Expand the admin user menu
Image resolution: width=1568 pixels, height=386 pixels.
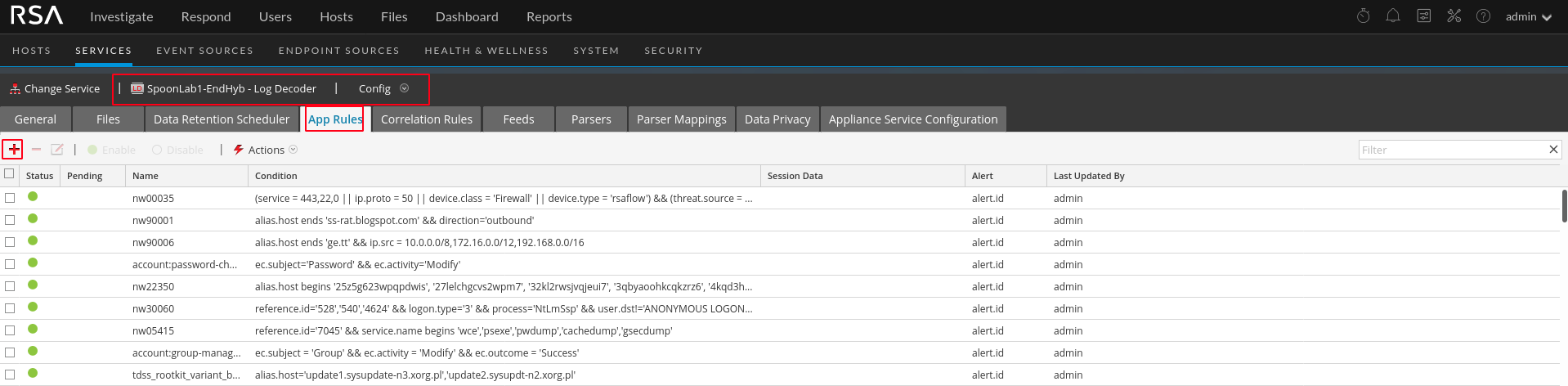coord(1528,16)
